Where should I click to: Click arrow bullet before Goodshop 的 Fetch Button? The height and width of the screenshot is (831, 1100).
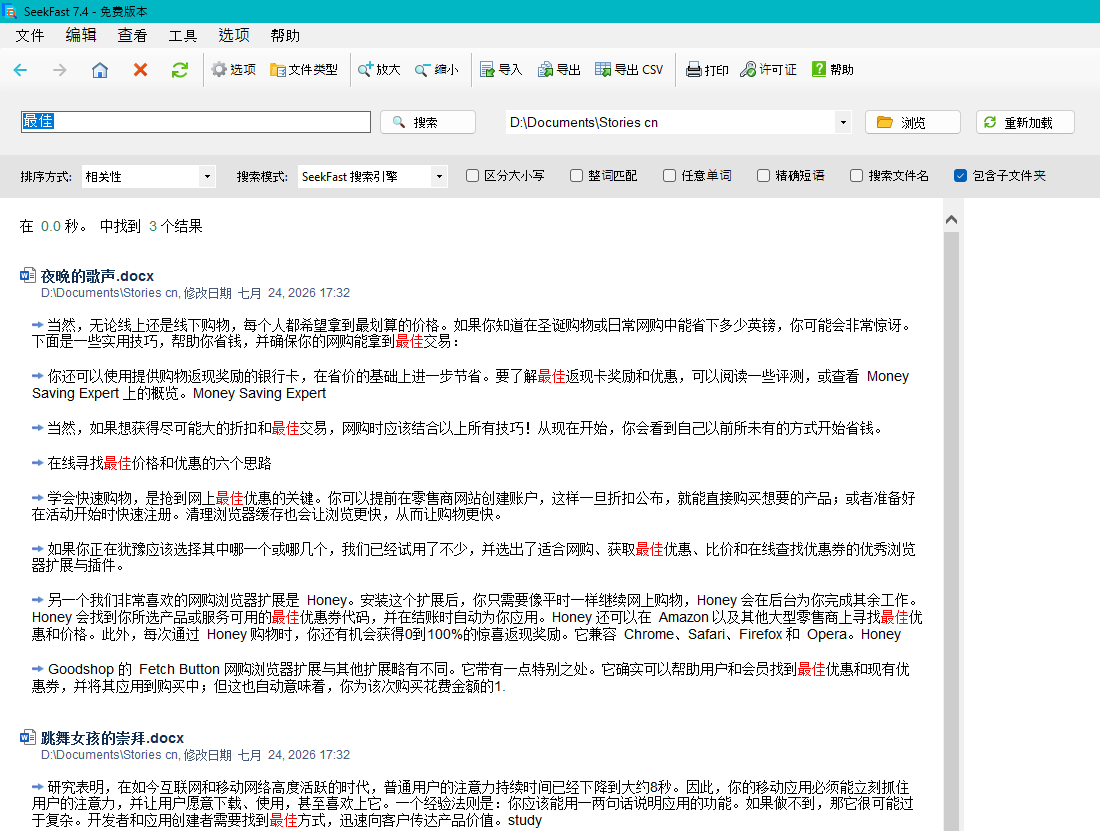click(x=38, y=669)
